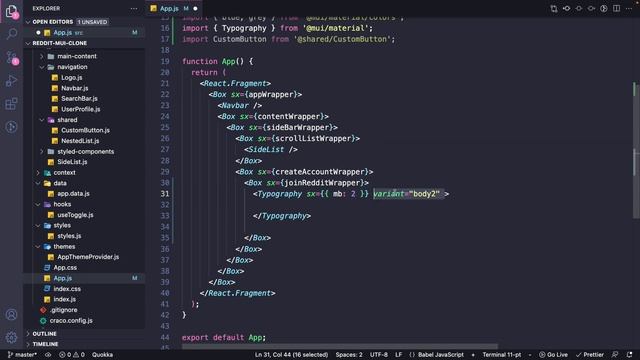Open SideList.js file
640x360 pixels.
click(72, 162)
